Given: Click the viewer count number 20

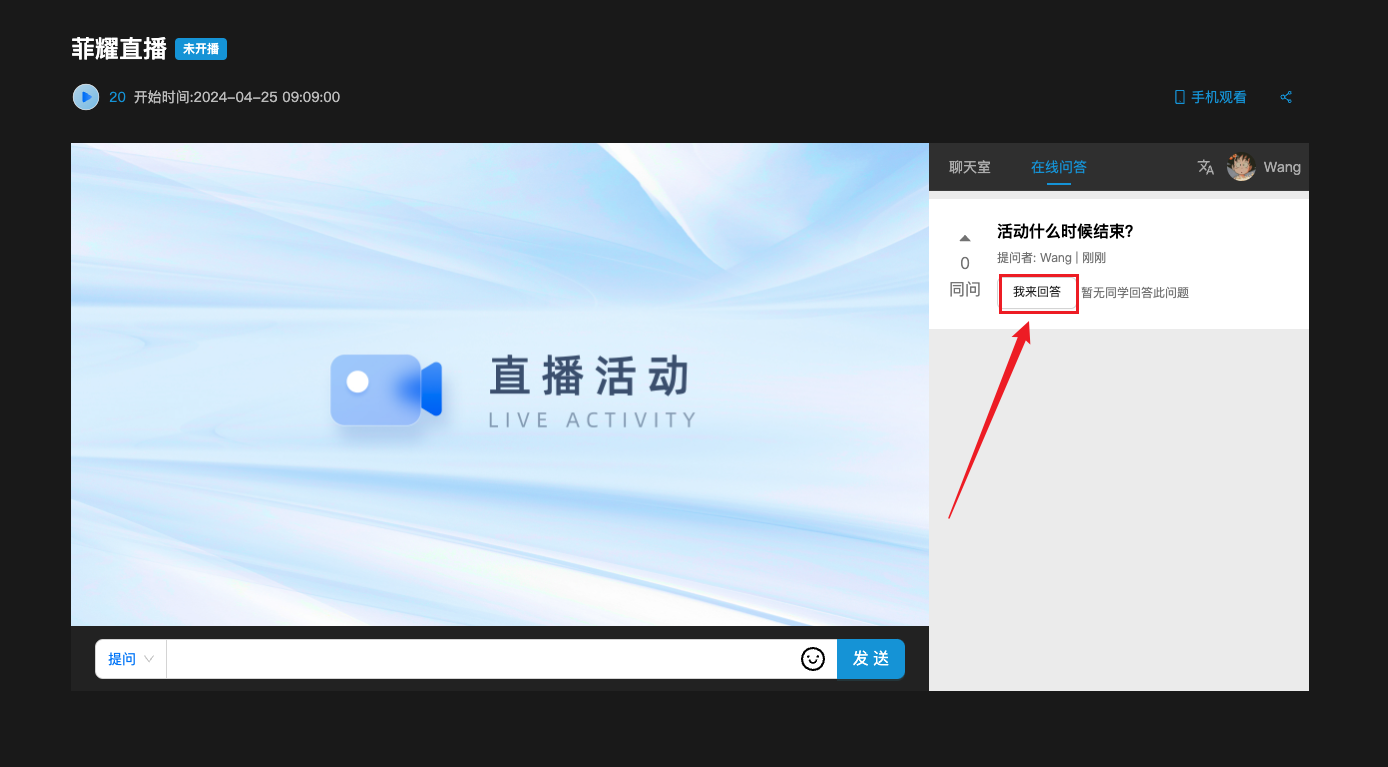Looking at the screenshot, I should (x=117, y=97).
